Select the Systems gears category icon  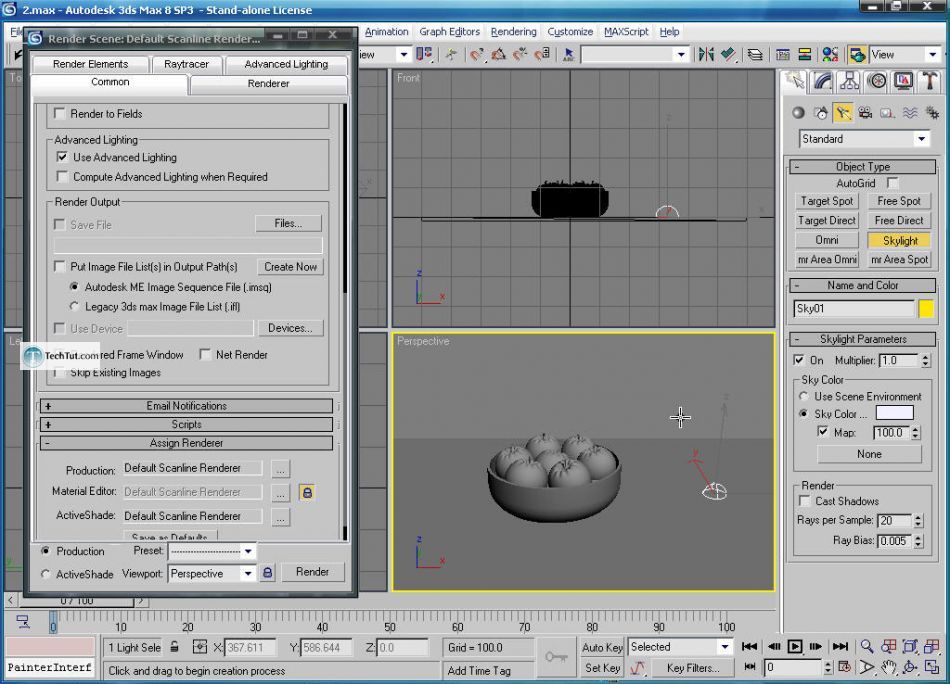pyautogui.click(x=932, y=113)
